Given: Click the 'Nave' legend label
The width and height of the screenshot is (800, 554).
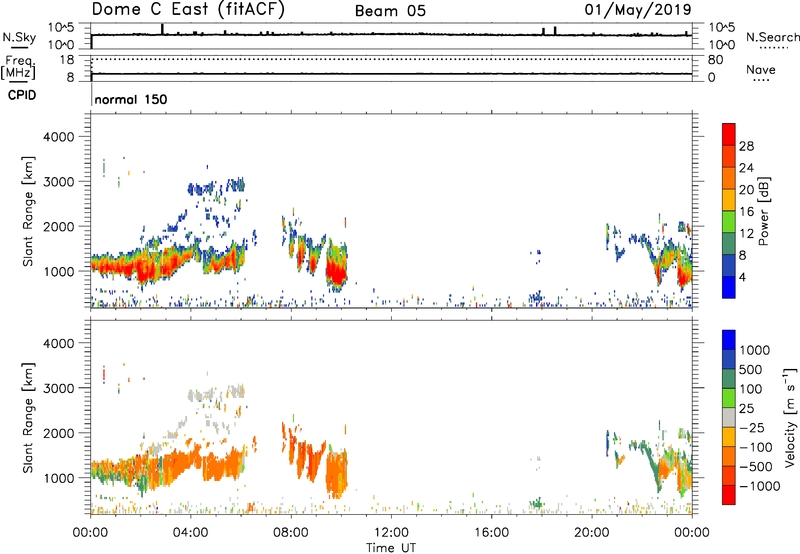Looking at the screenshot, I should (x=761, y=69).
